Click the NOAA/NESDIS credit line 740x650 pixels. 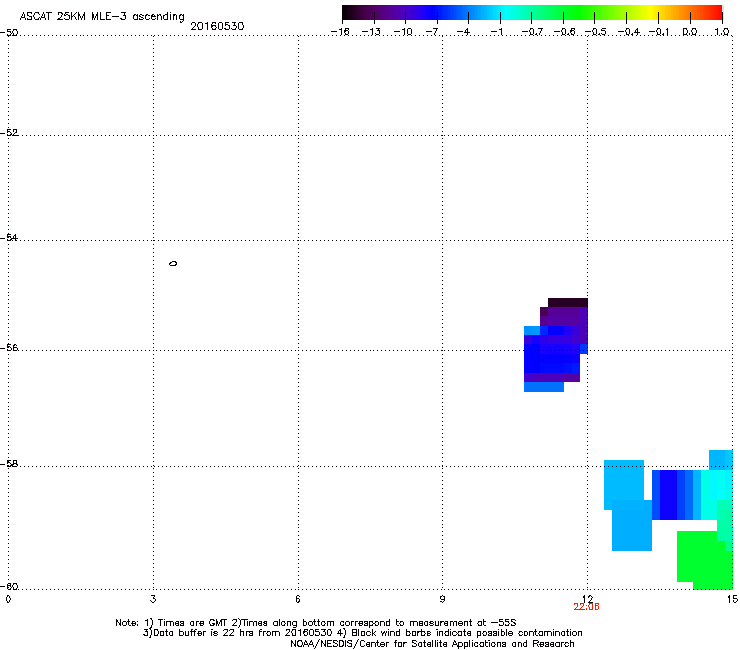pyautogui.click(x=432, y=643)
